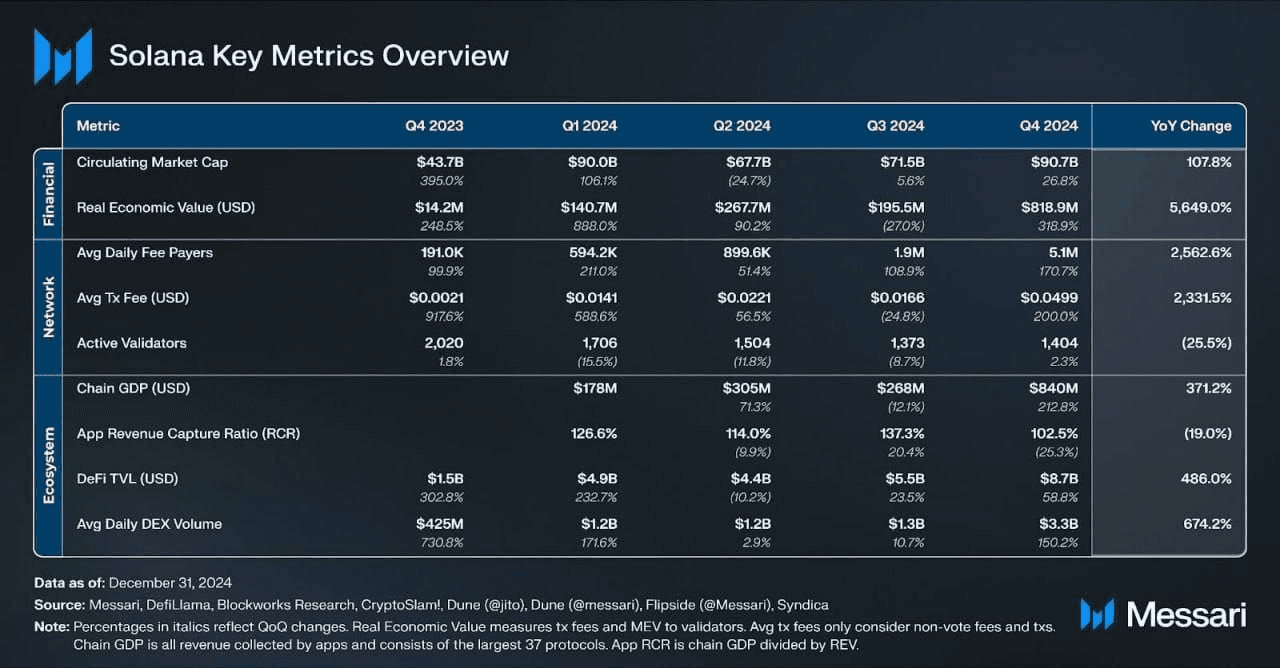Click the Avg Daily DEX Volume label

149,524
